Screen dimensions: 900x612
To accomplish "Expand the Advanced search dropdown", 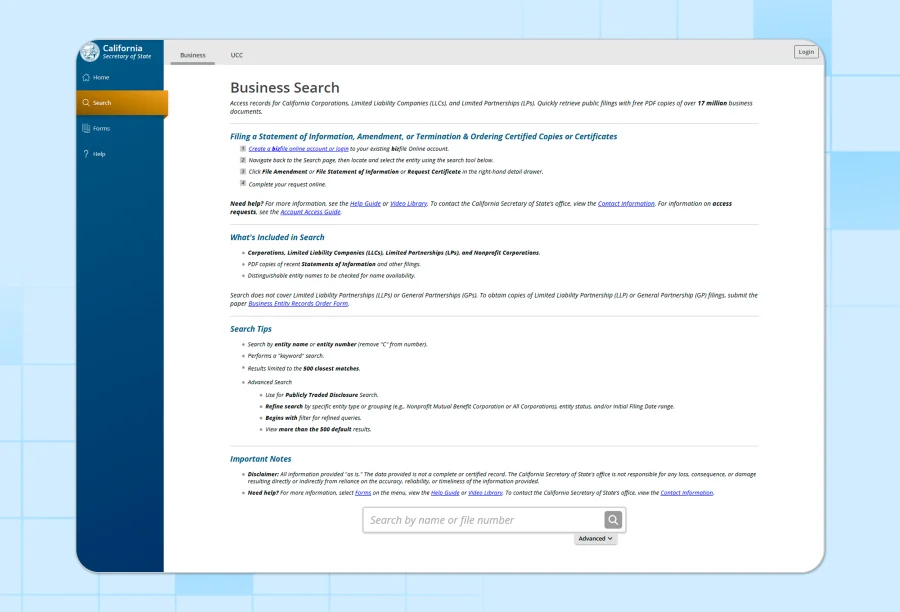I will (x=595, y=539).
